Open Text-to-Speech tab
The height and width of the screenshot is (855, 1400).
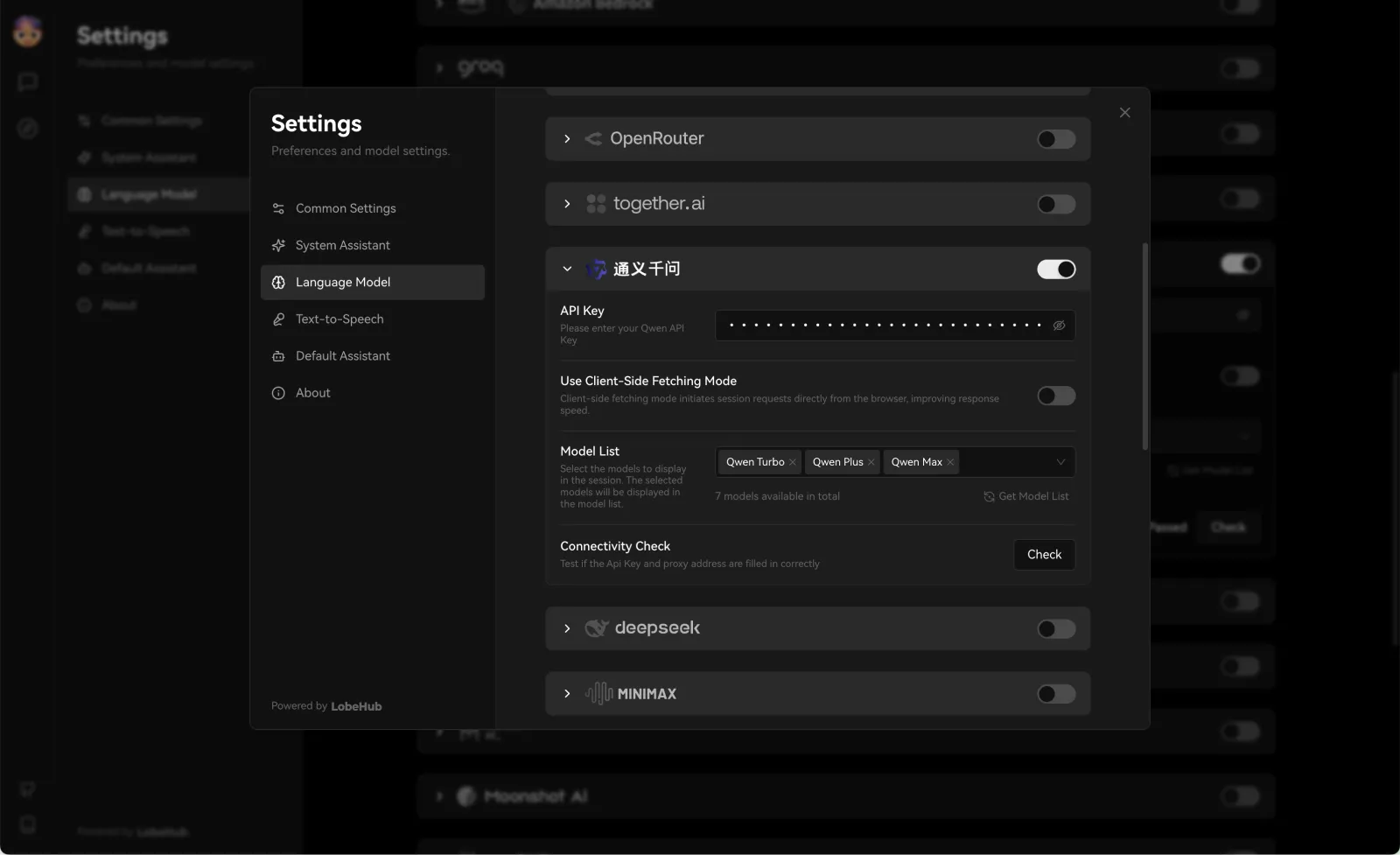(373, 319)
